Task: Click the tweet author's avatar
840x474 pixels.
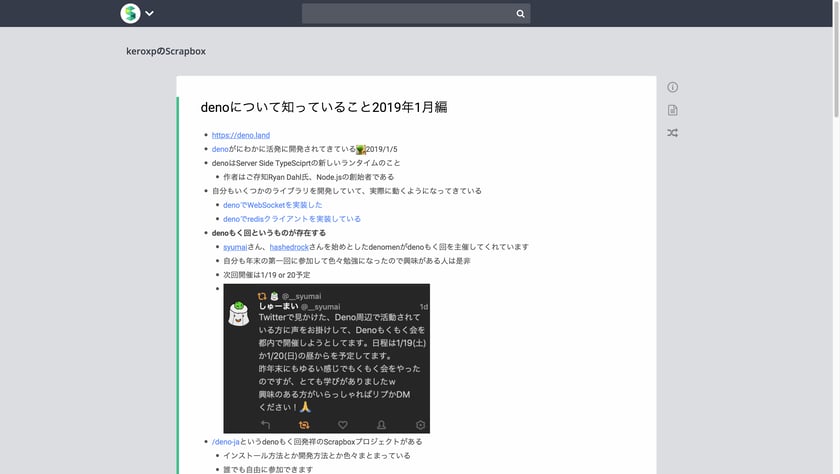Action: (238, 314)
